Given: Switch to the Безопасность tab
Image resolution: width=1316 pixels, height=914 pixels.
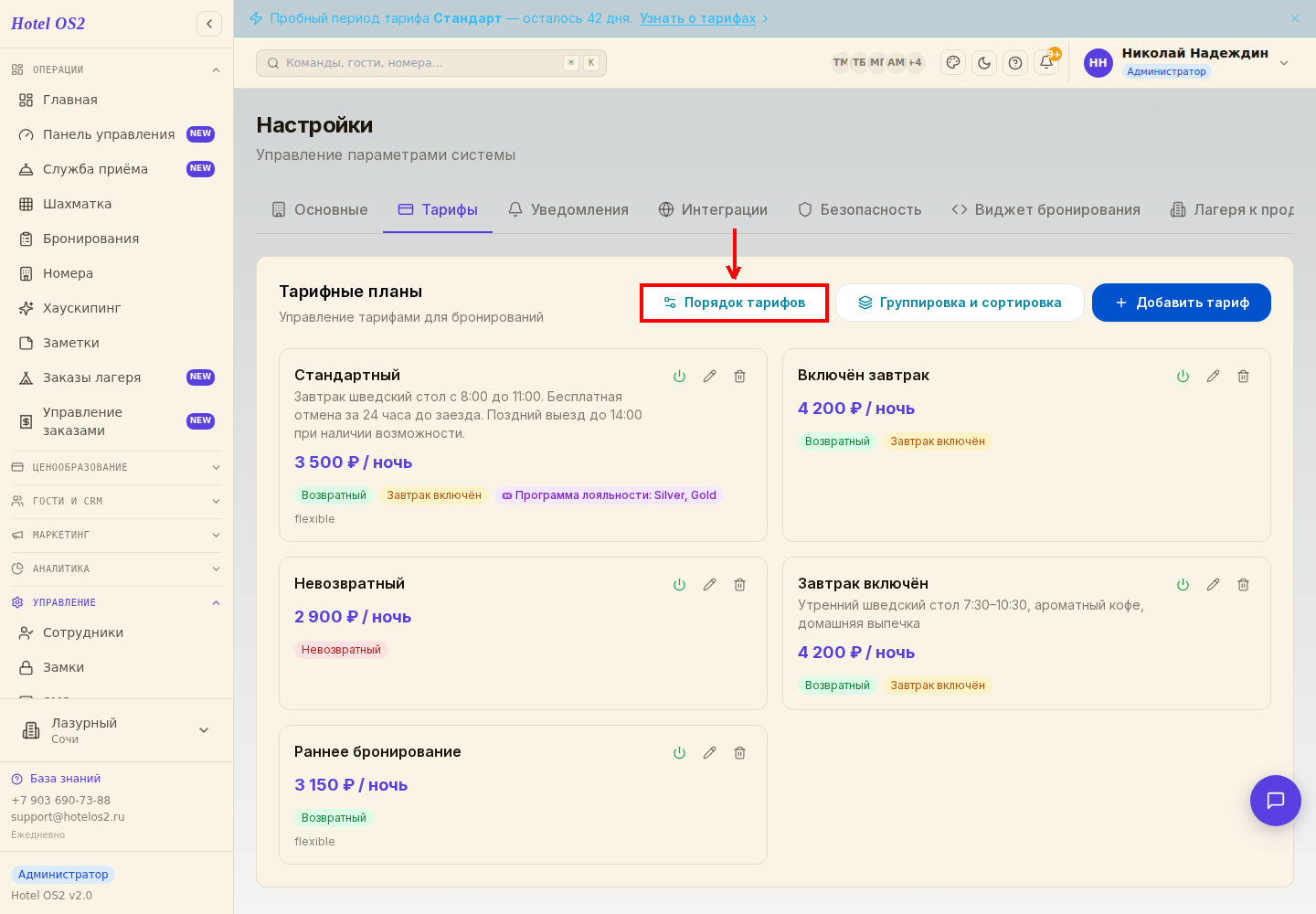Looking at the screenshot, I should point(860,209).
